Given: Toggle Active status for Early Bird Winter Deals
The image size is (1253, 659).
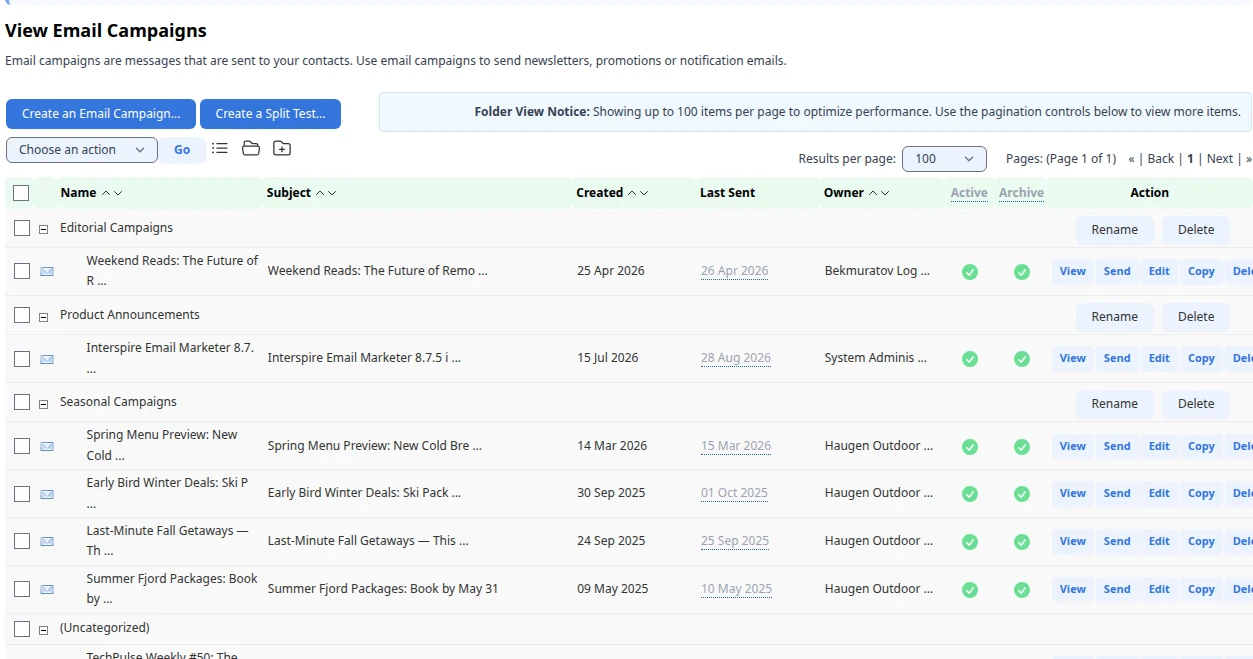Looking at the screenshot, I should click(x=969, y=493).
